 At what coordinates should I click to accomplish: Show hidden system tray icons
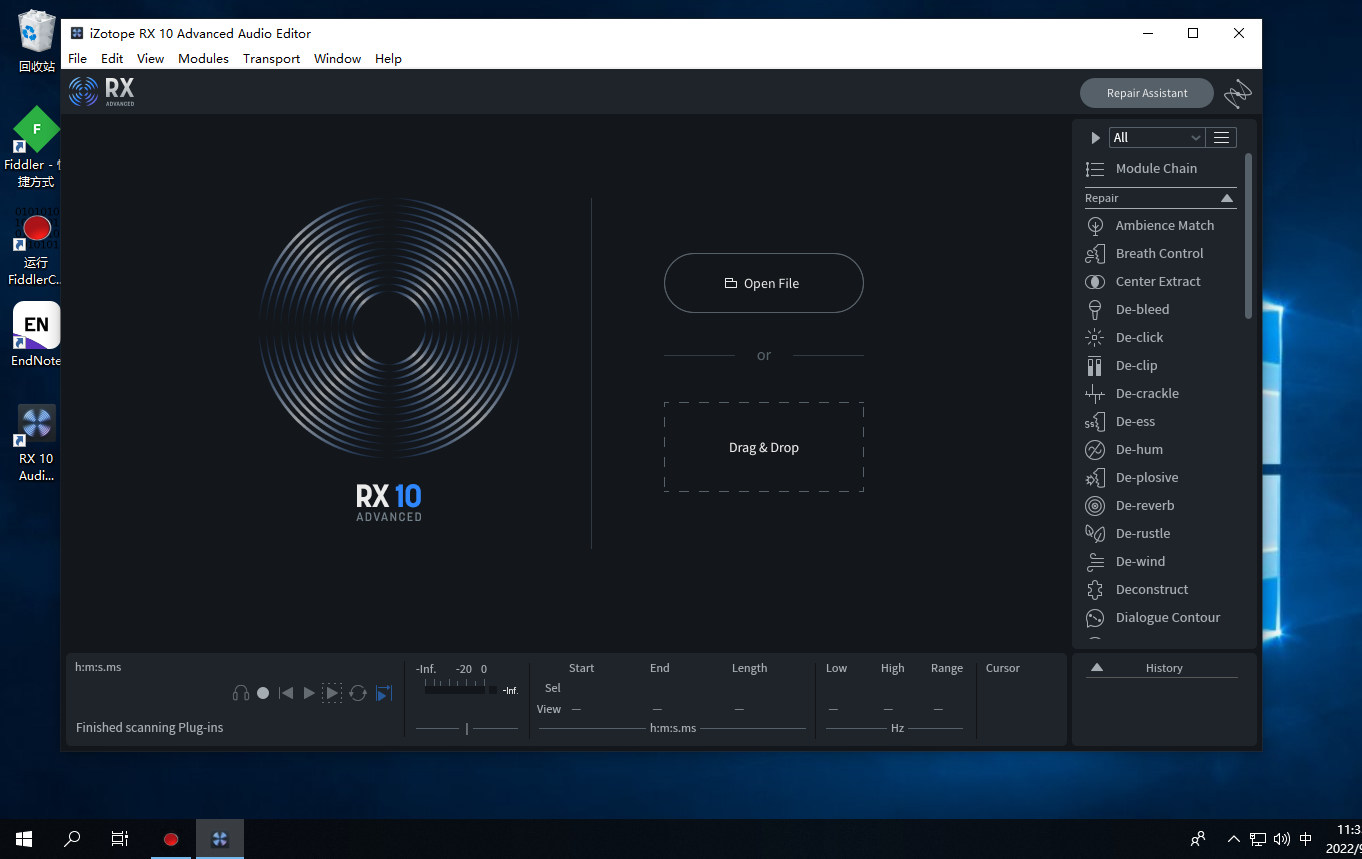tap(1233, 839)
